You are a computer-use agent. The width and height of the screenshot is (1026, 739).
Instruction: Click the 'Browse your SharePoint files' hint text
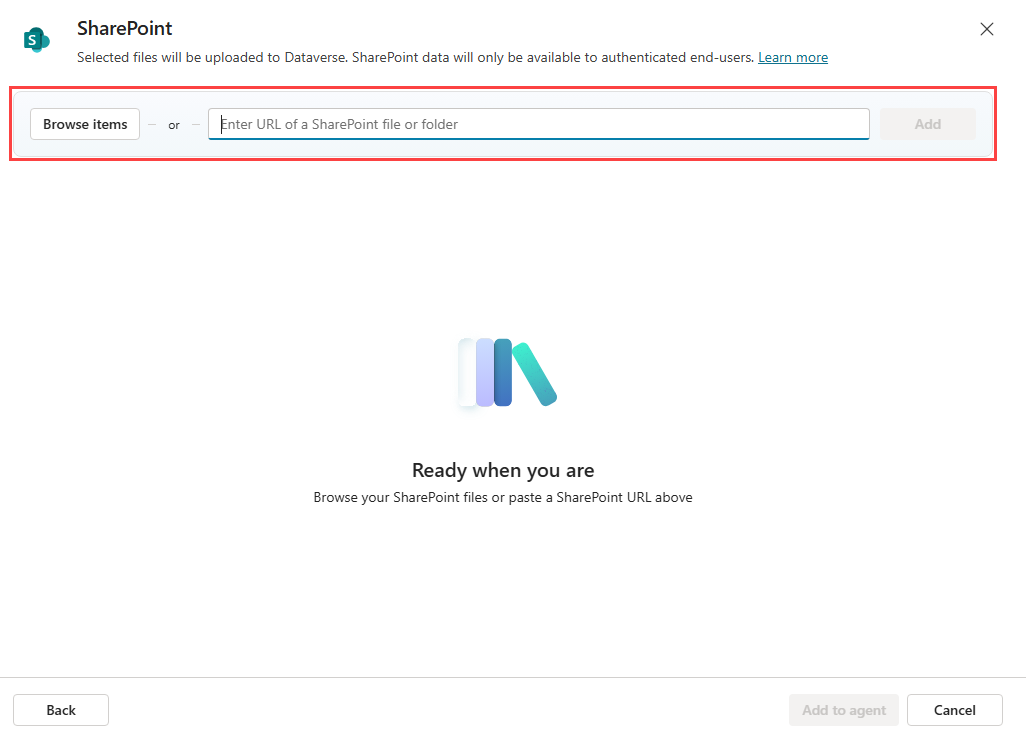click(x=502, y=497)
